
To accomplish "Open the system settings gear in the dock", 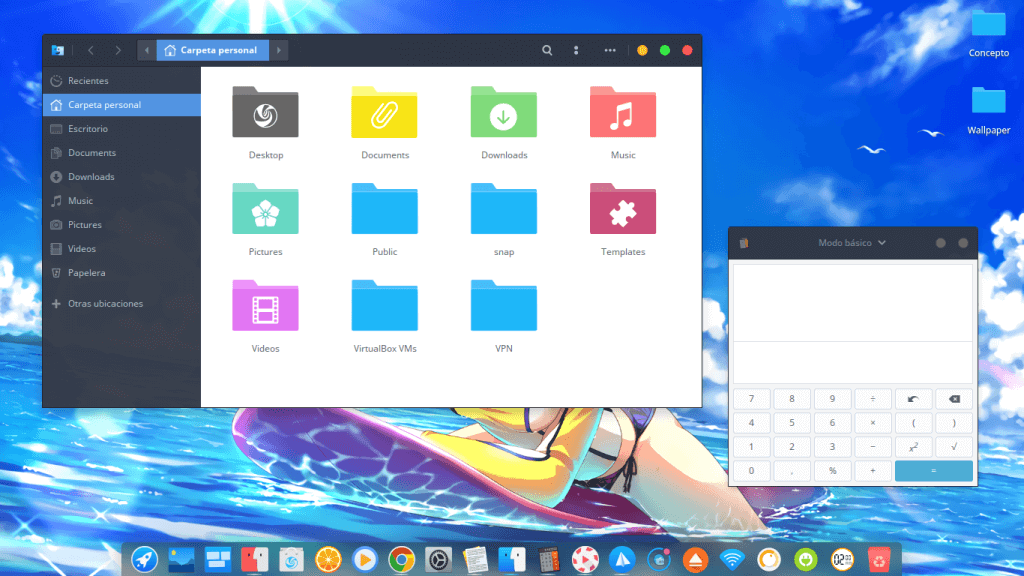I will pyautogui.click(x=438, y=560).
